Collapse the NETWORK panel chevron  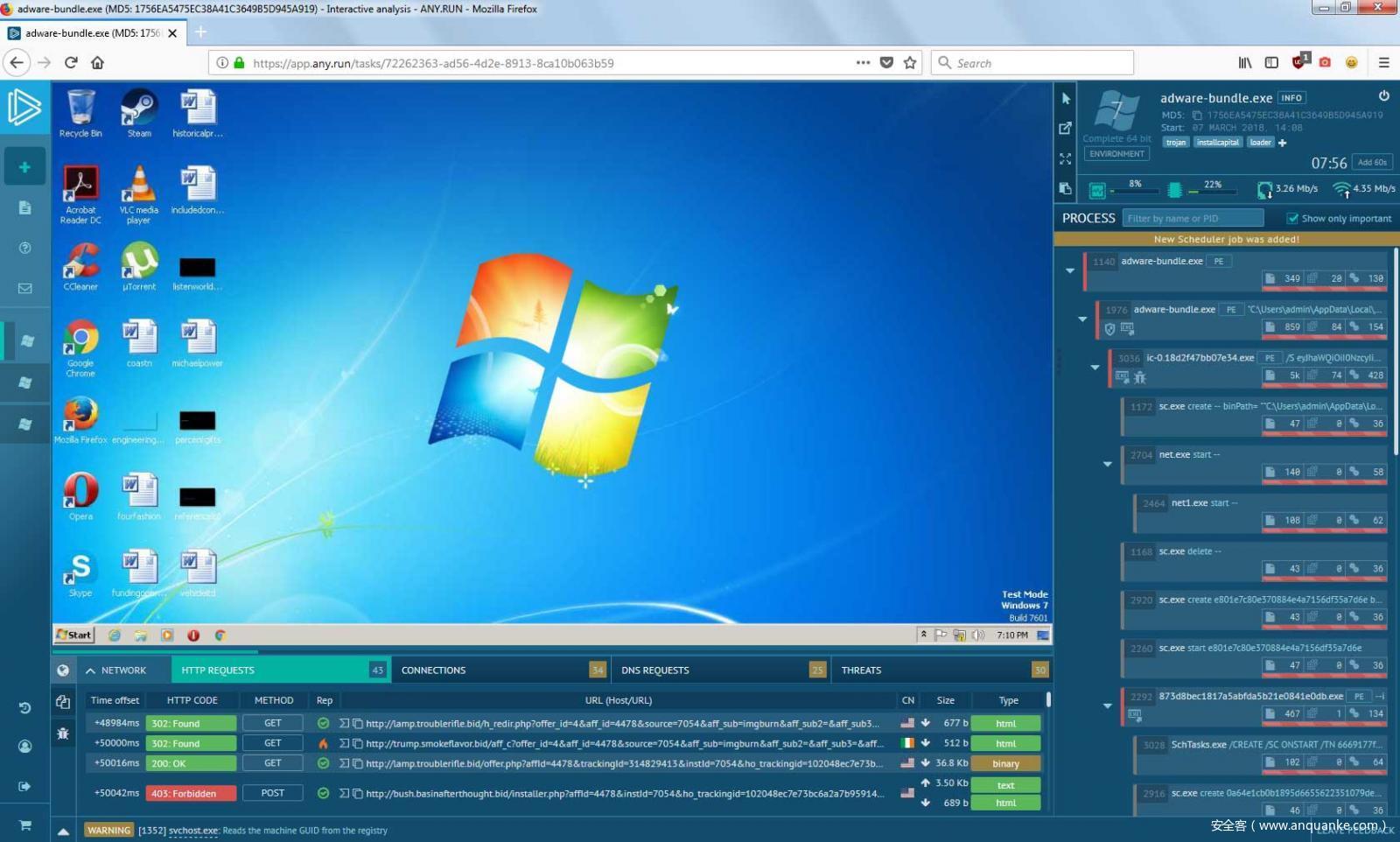[90, 670]
